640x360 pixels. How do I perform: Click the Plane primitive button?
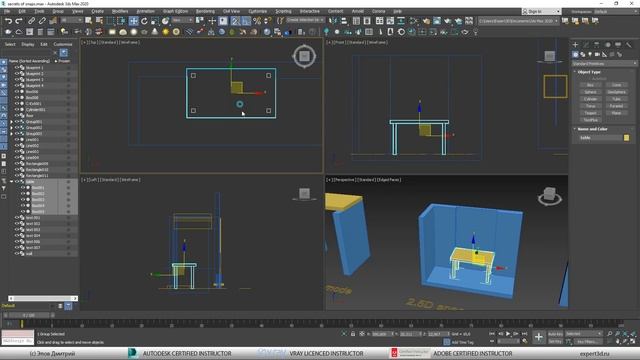point(617,113)
